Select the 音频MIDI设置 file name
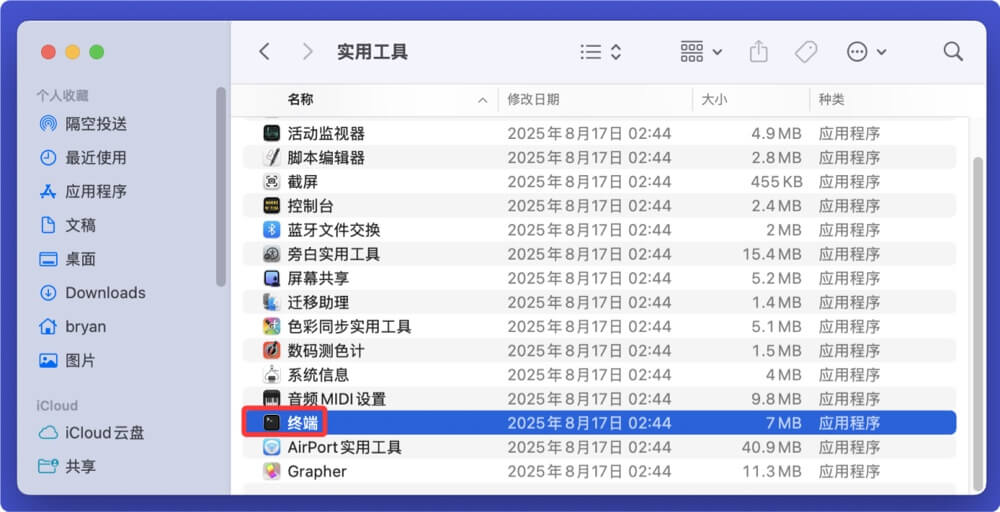 (337, 399)
